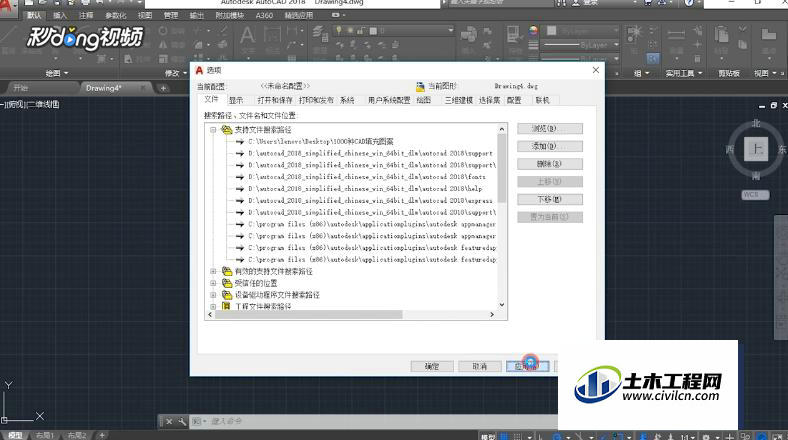This screenshot has height=440, width=788.
Task: Select the 支持文件搜索路径 folder item
Action: point(263,130)
